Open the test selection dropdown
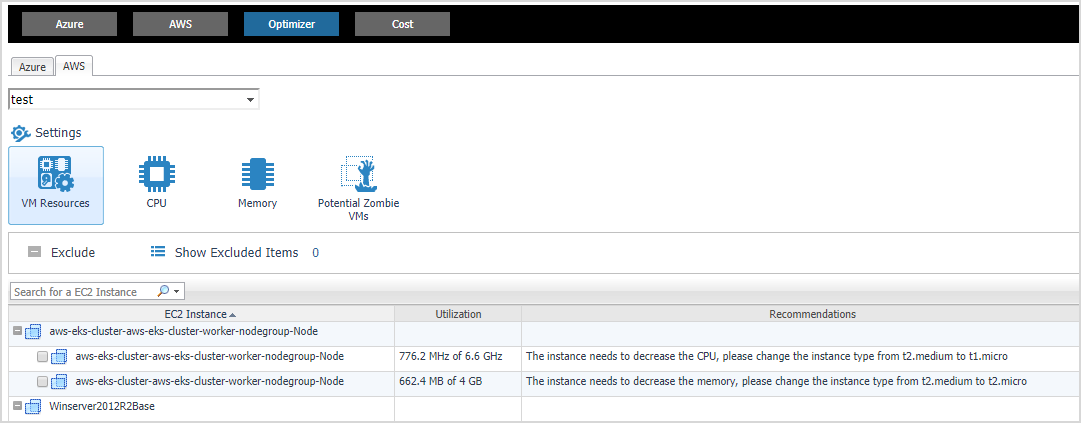 coord(251,100)
